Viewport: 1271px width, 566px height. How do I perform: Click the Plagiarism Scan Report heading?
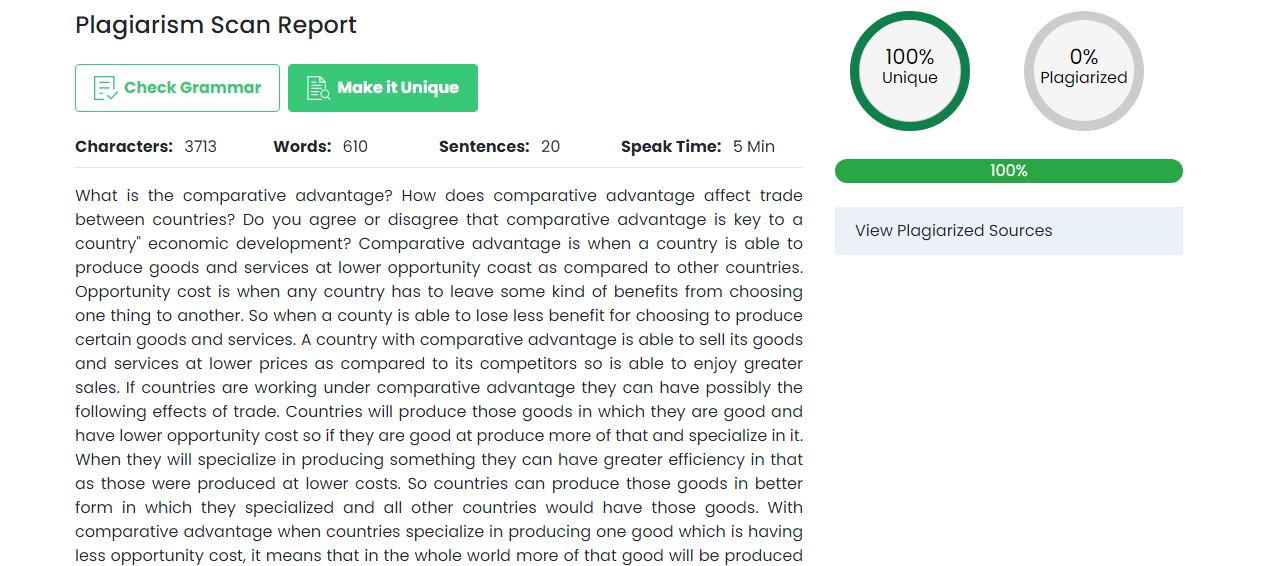pyautogui.click(x=216, y=25)
